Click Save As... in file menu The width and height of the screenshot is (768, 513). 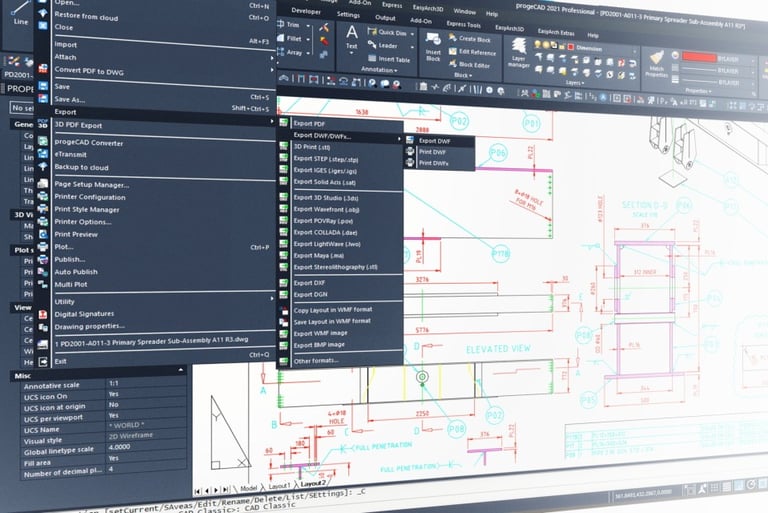[x=70, y=99]
